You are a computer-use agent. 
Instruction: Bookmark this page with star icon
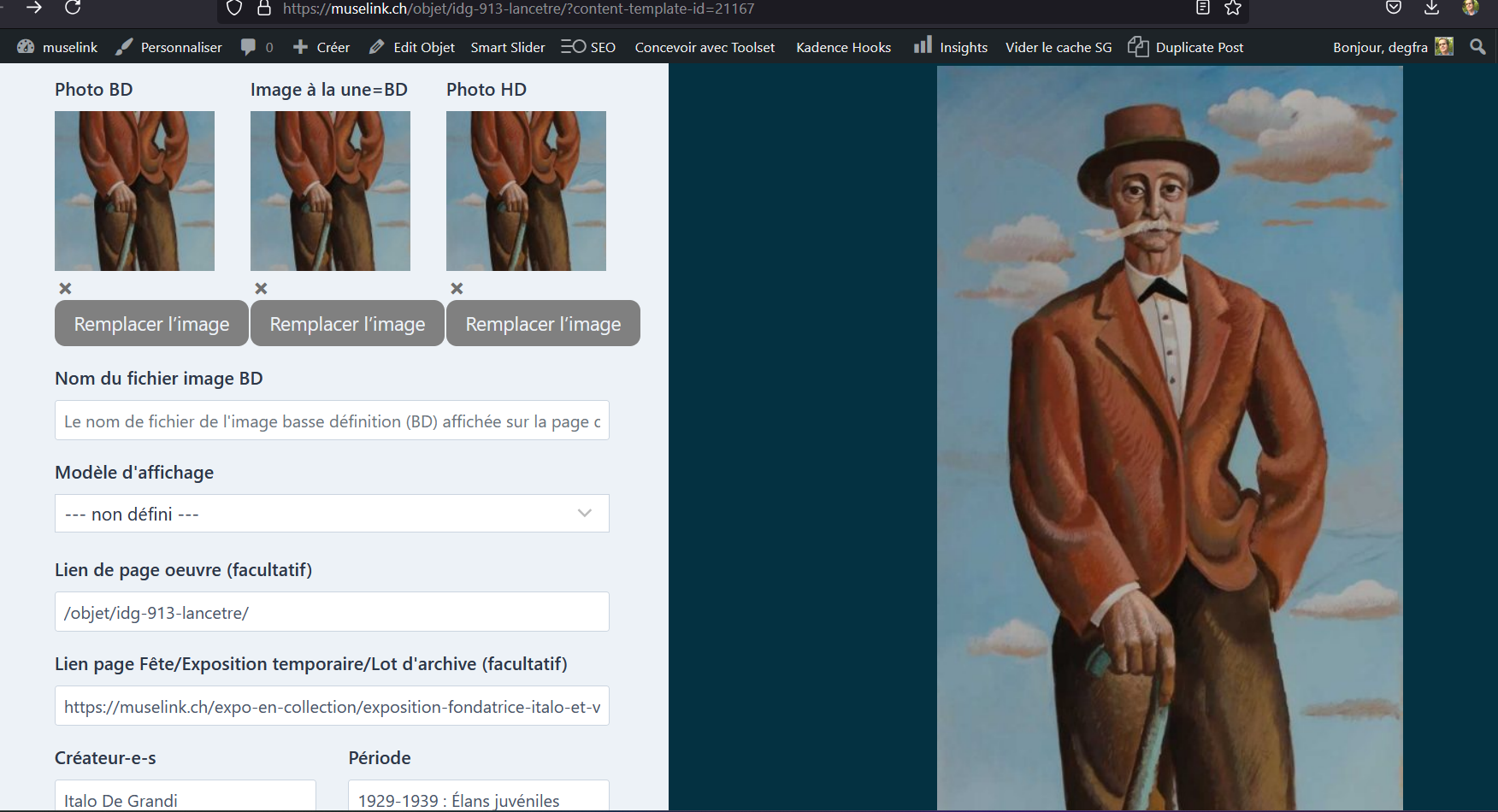point(1233,9)
